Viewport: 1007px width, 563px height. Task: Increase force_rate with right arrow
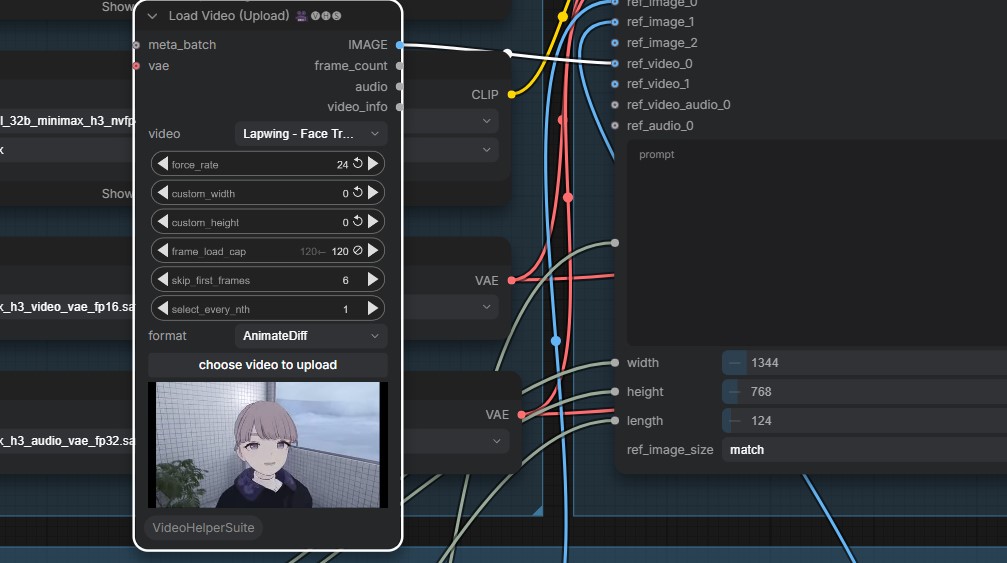pyautogui.click(x=373, y=164)
